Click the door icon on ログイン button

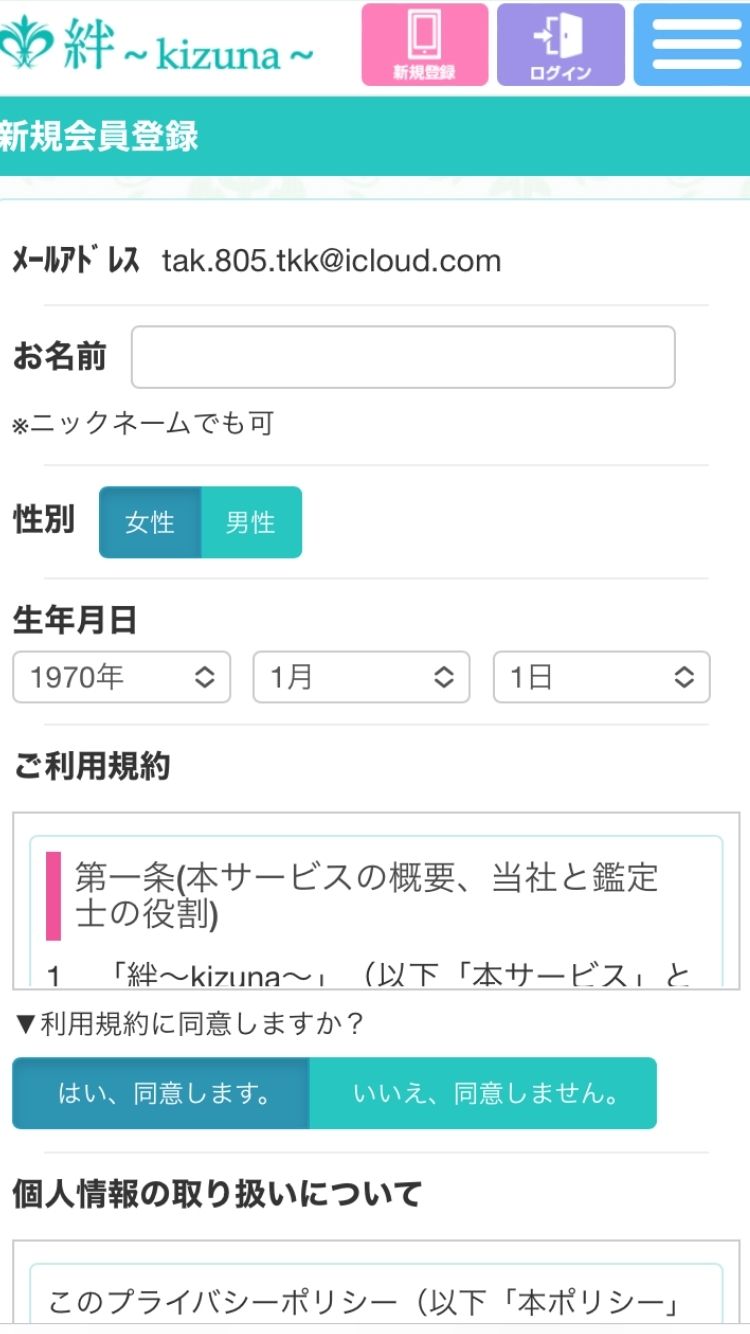pyautogui.click(x=560, y=34)
